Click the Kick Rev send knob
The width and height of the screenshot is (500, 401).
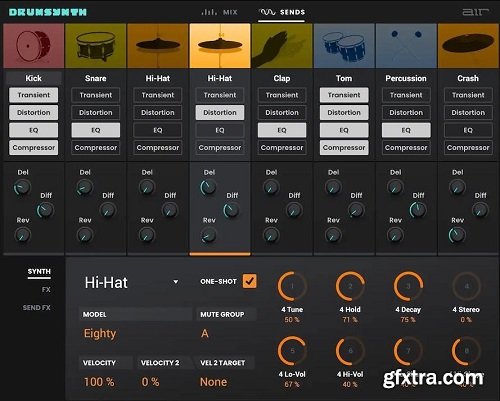tap(22, 235)
